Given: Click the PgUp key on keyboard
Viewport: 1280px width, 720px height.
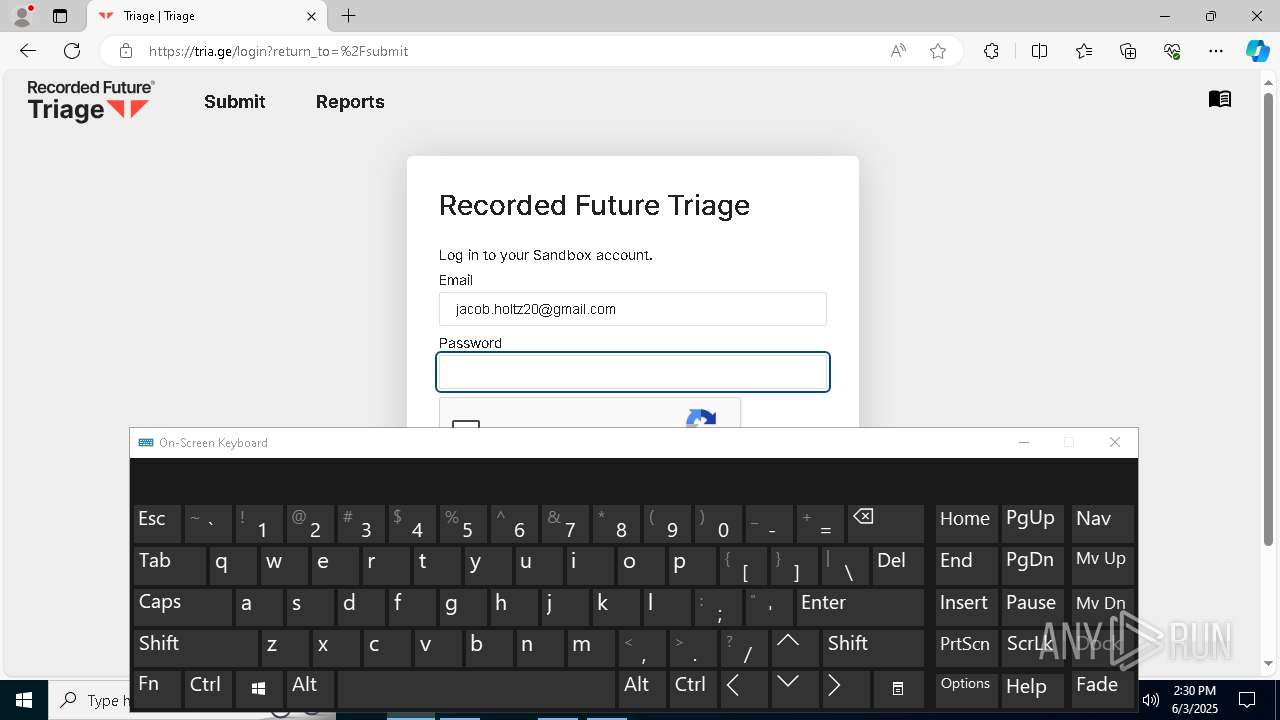Looking at the screenshot, I should pos(1033,524).
